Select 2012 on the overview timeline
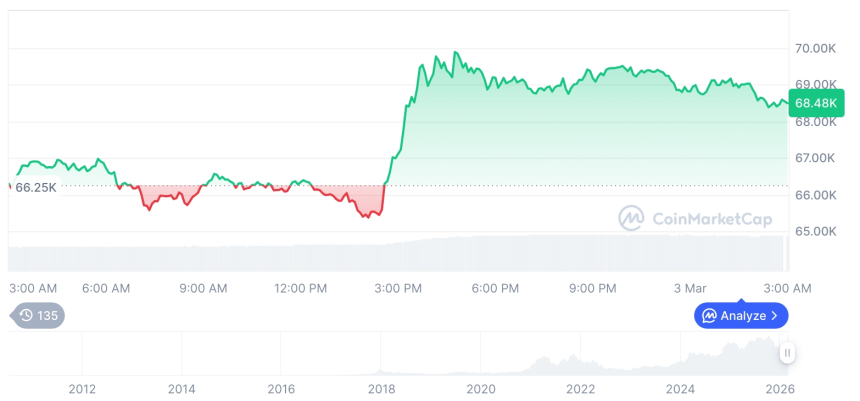The image size is (860, 401). (x=82, y=389)
